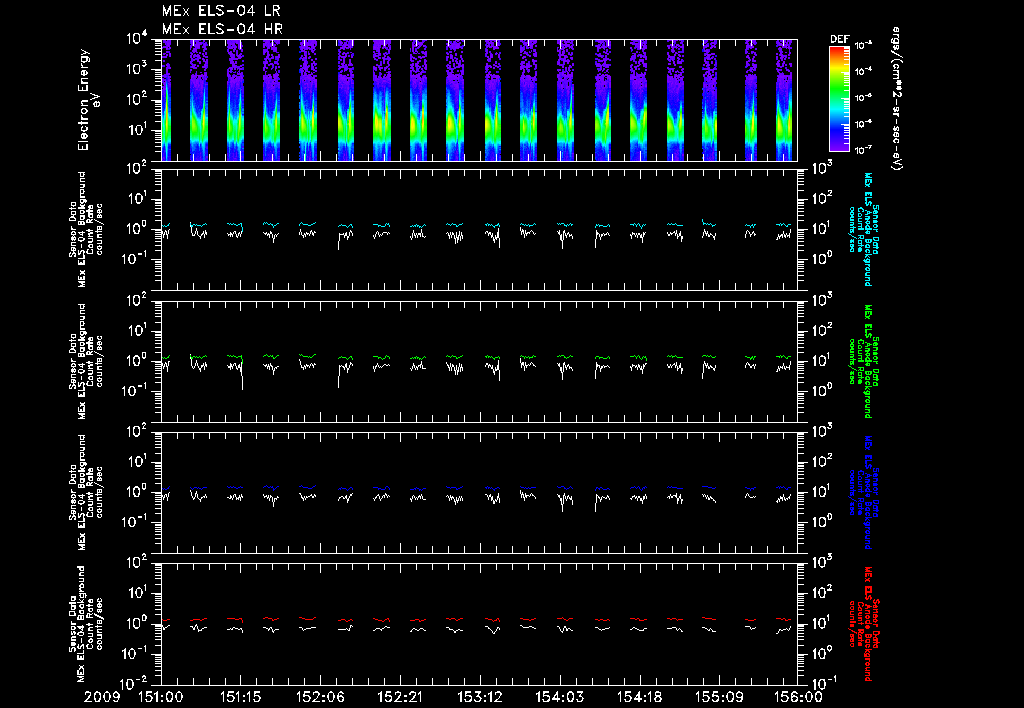The width and height of the screenshot is (1024, 708).
Task: Click the "DEF" label above color bar
Action: pyautogui.click(x=839, y=39)
